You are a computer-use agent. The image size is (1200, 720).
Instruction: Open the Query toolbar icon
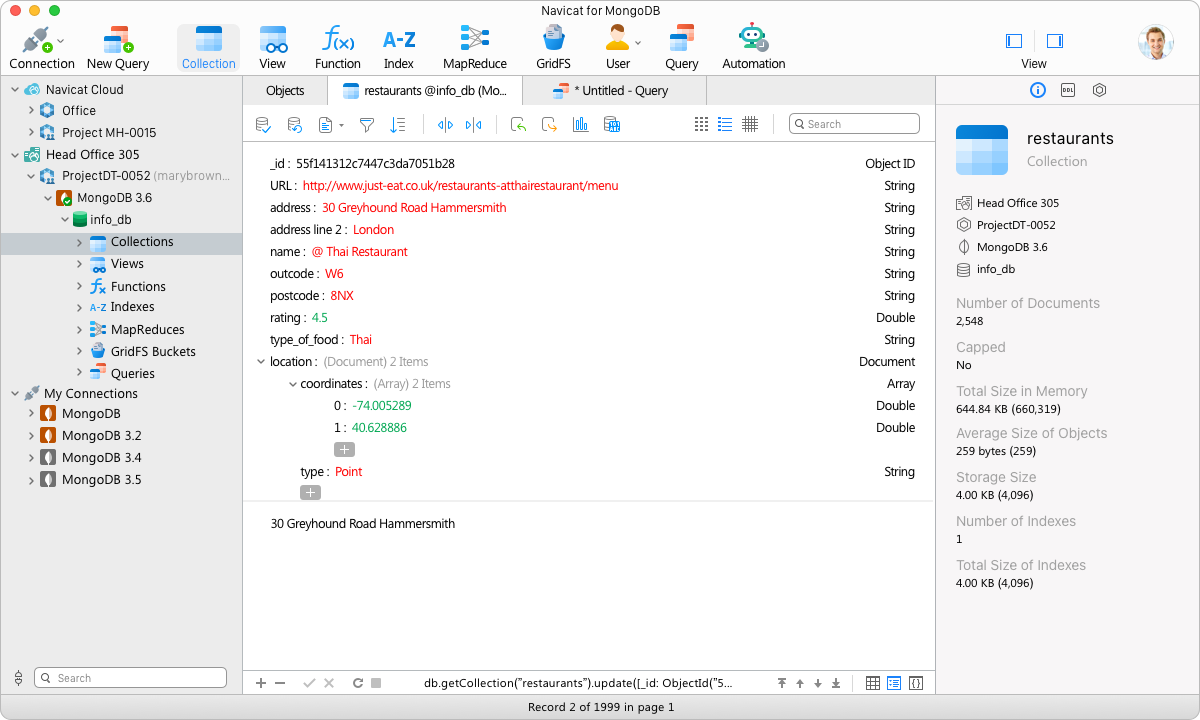click(x=682, y=48)
